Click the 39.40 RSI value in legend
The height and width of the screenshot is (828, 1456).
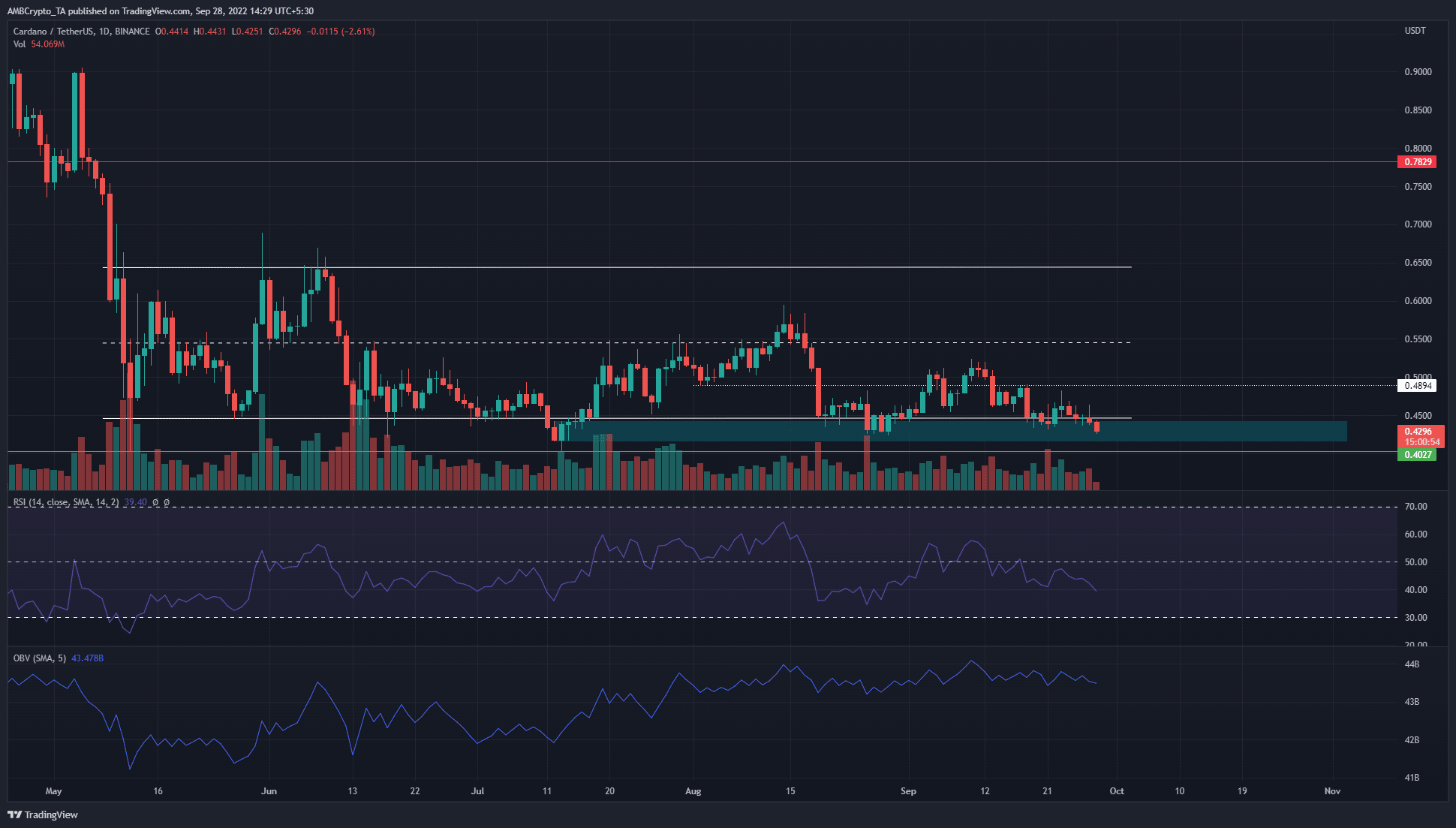point(136,502)
